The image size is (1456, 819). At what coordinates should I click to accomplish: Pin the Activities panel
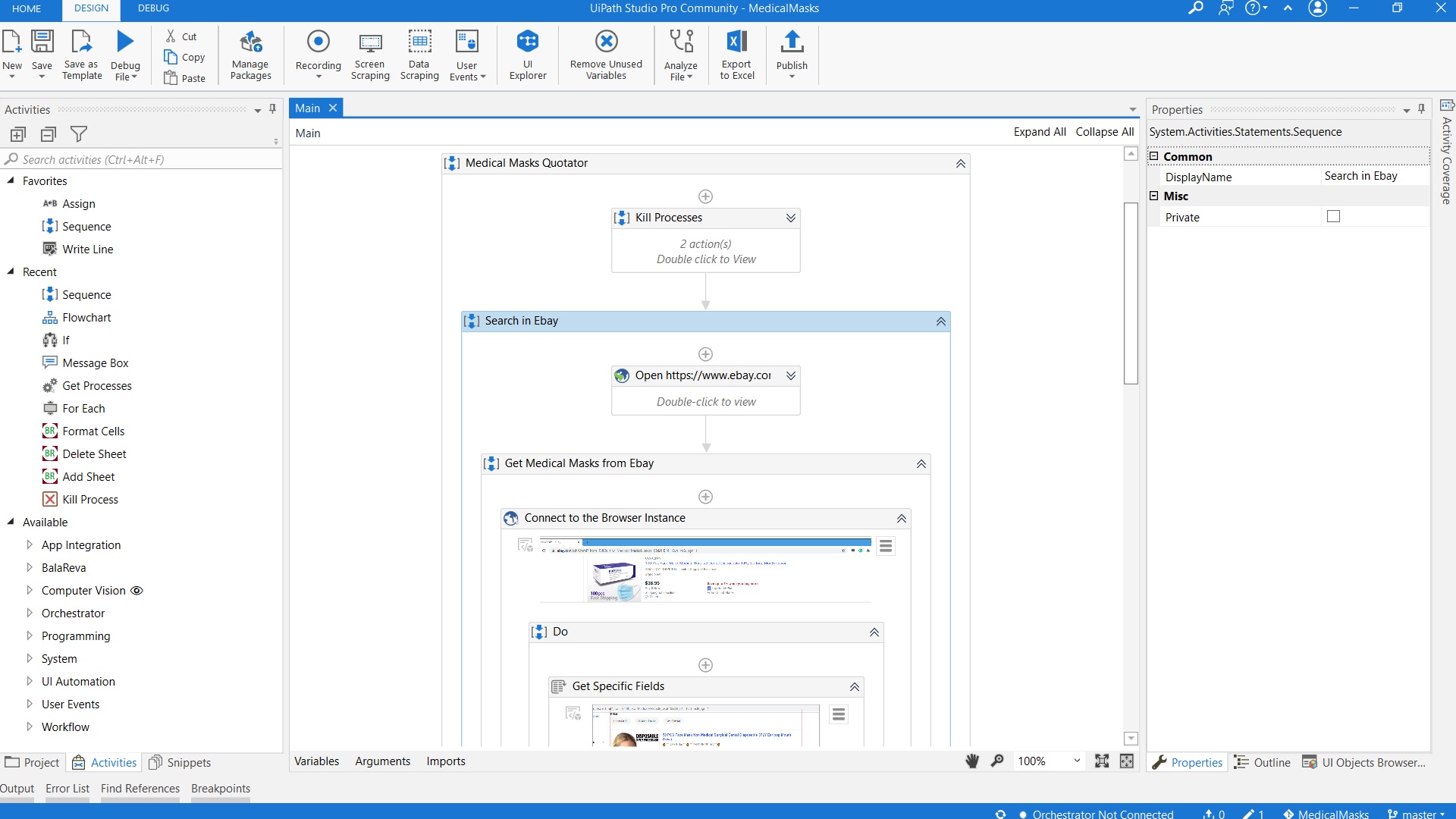272,109
